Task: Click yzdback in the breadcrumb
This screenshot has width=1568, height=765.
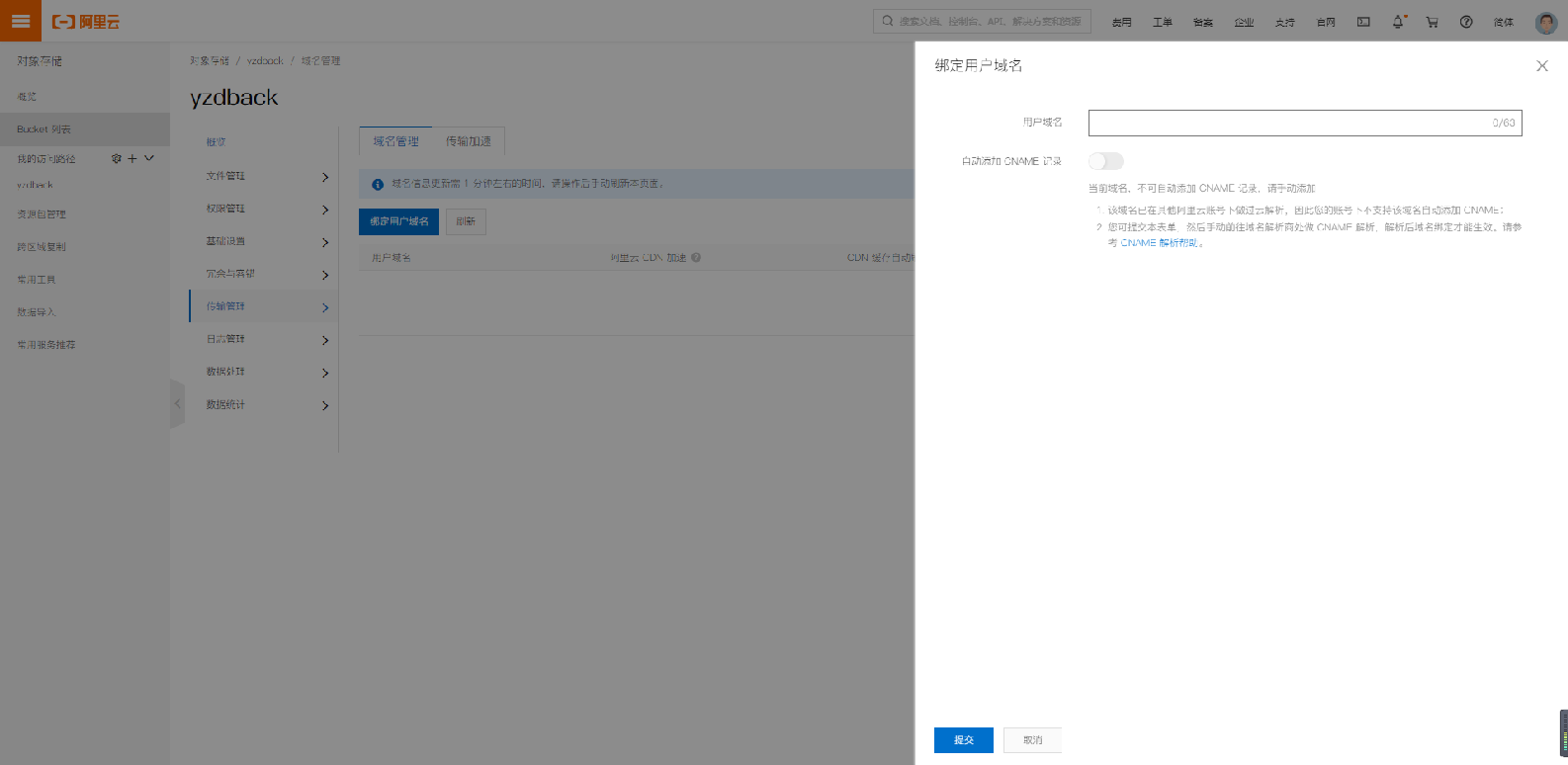Action: 265,61
